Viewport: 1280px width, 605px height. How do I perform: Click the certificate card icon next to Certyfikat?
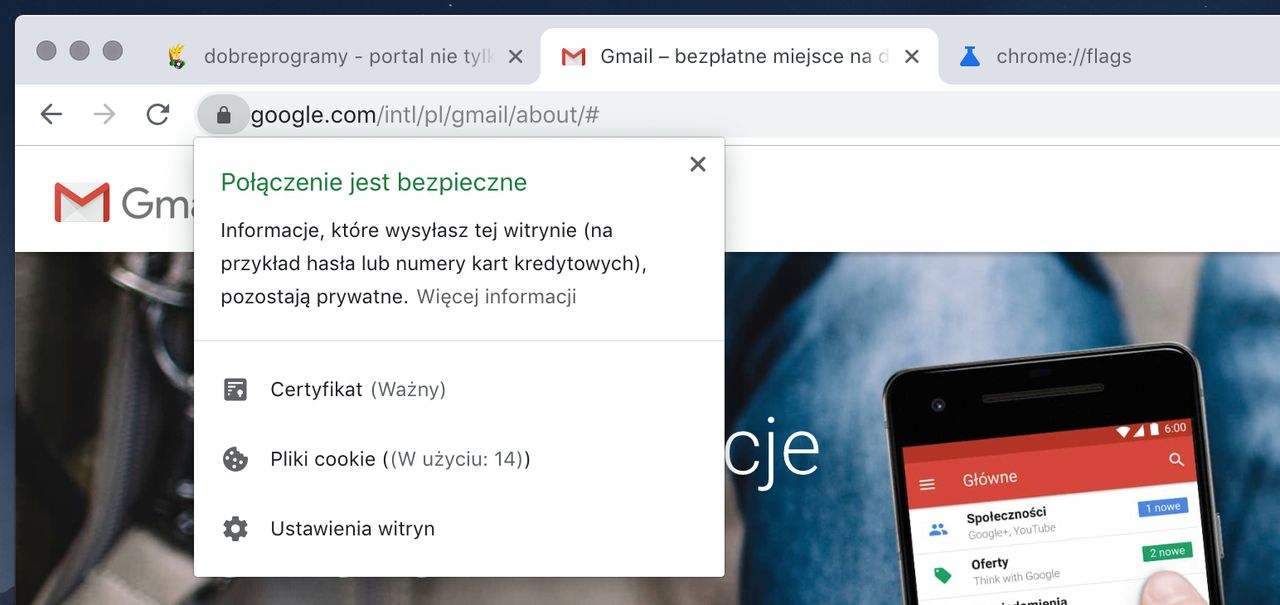(x=235, y=389)
